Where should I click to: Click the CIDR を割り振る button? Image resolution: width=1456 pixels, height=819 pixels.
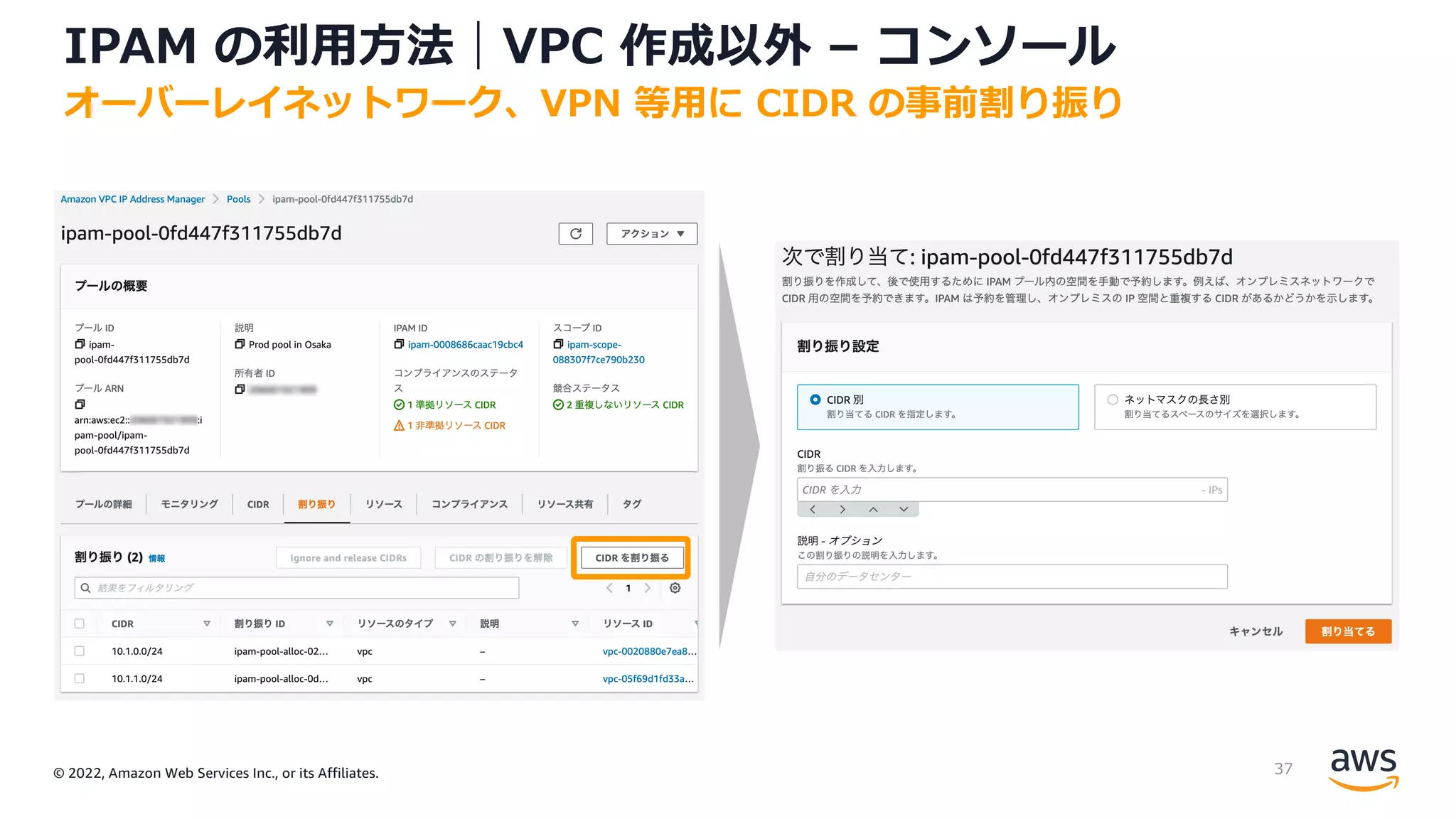point(632,558)
